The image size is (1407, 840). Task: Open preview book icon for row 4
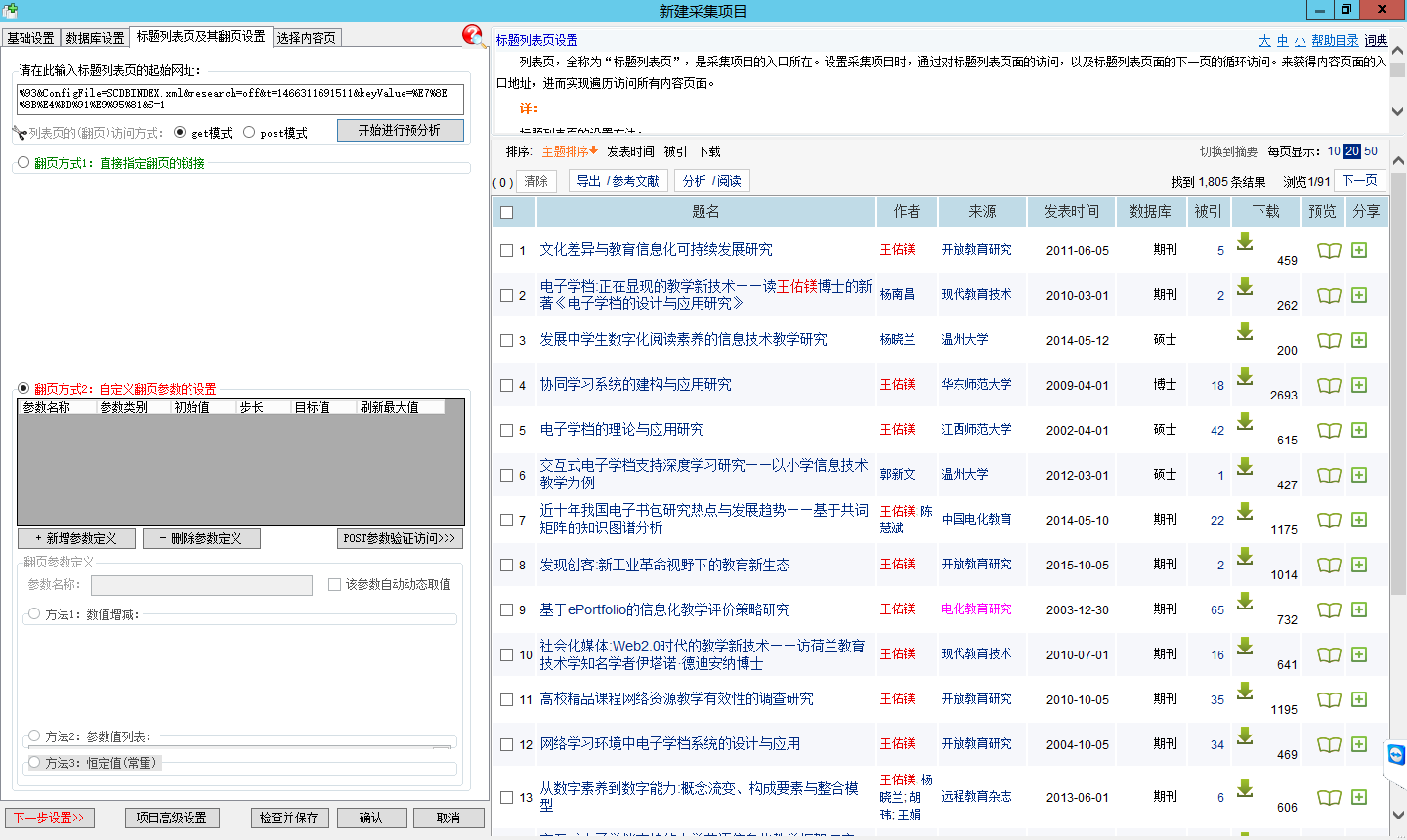click(x=1328, y=385)
